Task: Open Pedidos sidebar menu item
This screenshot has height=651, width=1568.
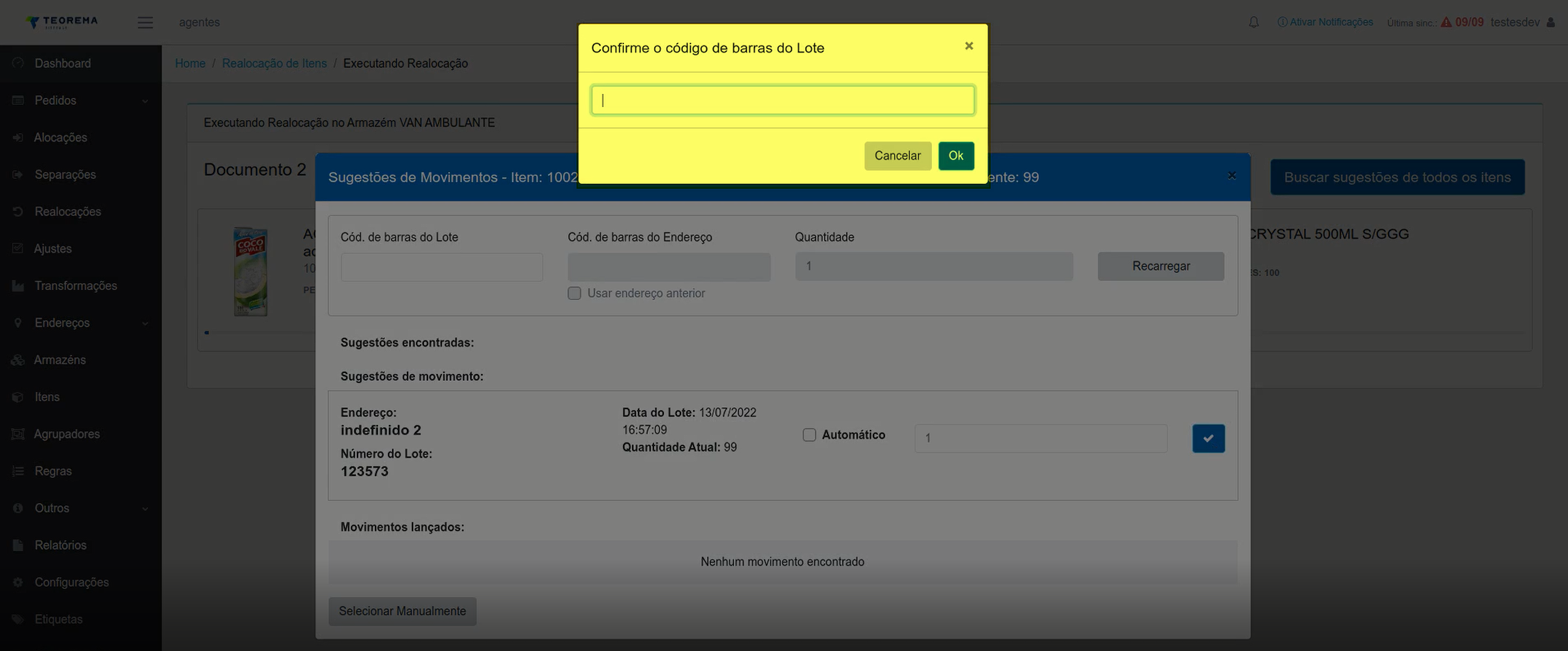Action: click(56, 100)
